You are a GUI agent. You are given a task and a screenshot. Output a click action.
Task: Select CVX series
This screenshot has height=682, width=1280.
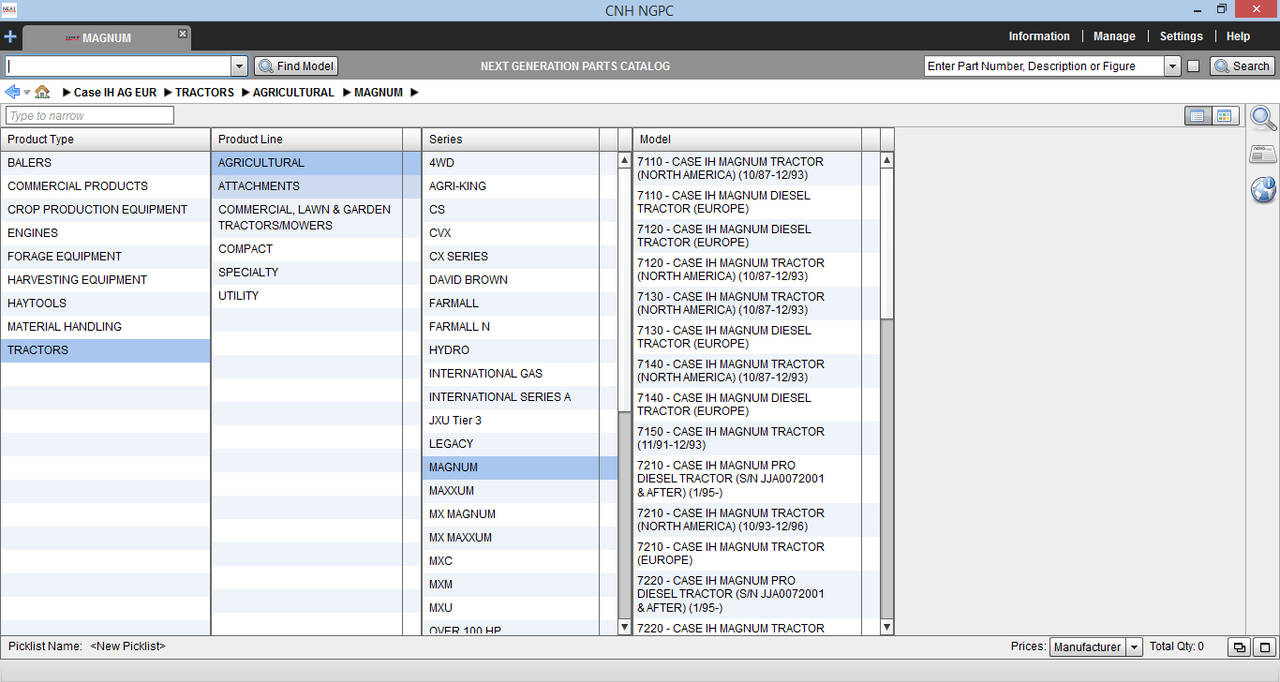[520, 233]
